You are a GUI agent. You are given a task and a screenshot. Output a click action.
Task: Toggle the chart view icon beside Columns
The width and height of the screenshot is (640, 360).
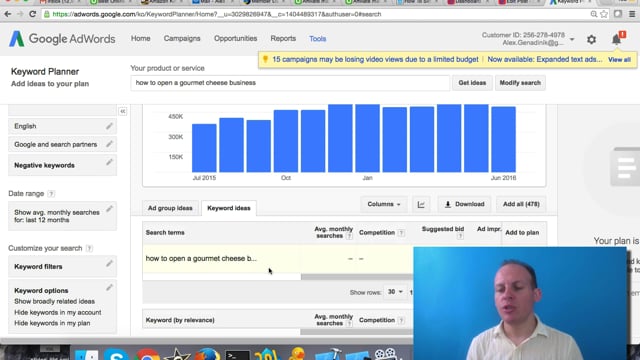421,204
